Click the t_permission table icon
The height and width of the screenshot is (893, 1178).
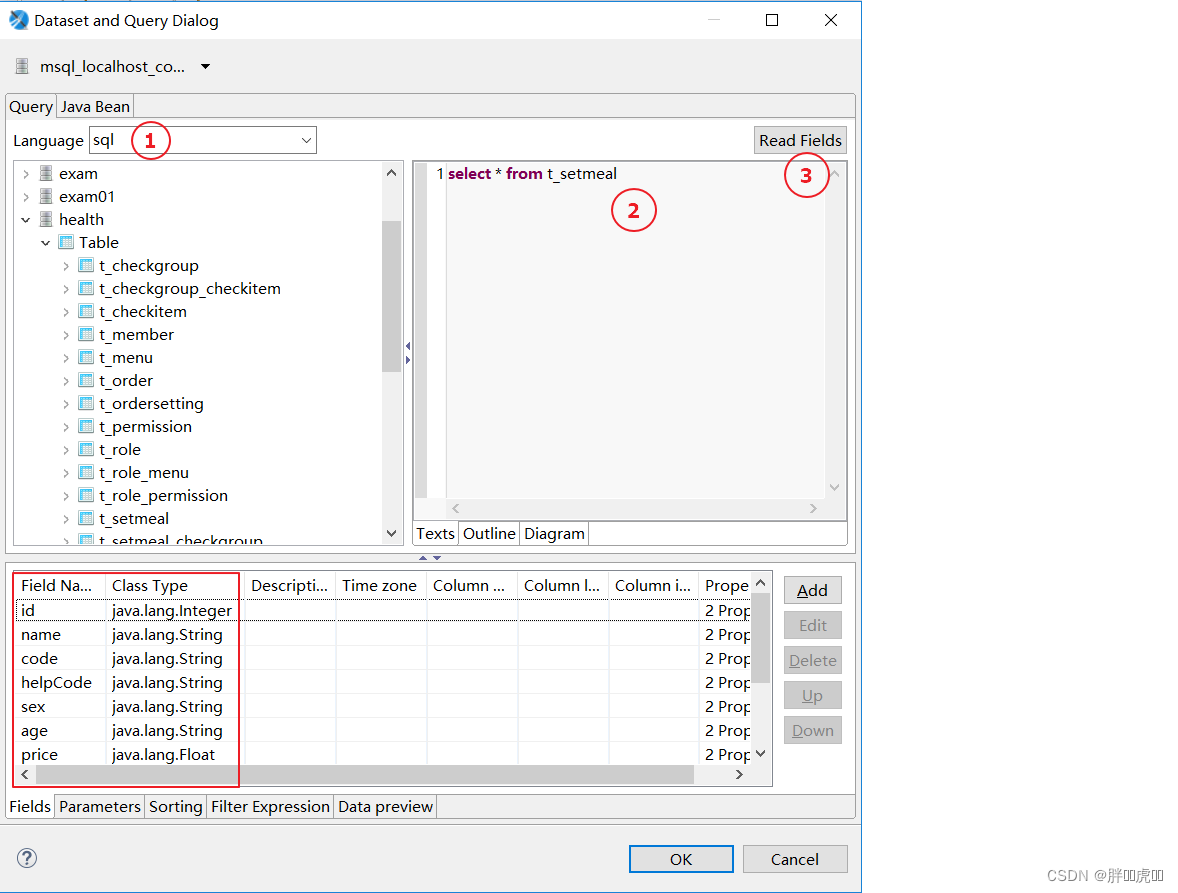(86, 427)
